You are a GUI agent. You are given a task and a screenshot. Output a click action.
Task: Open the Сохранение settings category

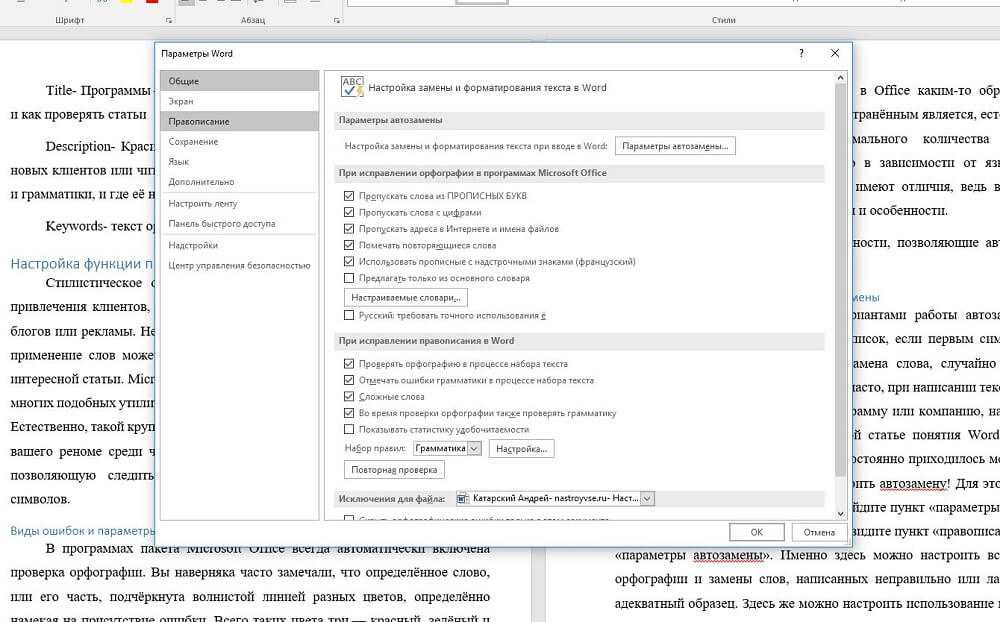[x=193, y=142]
